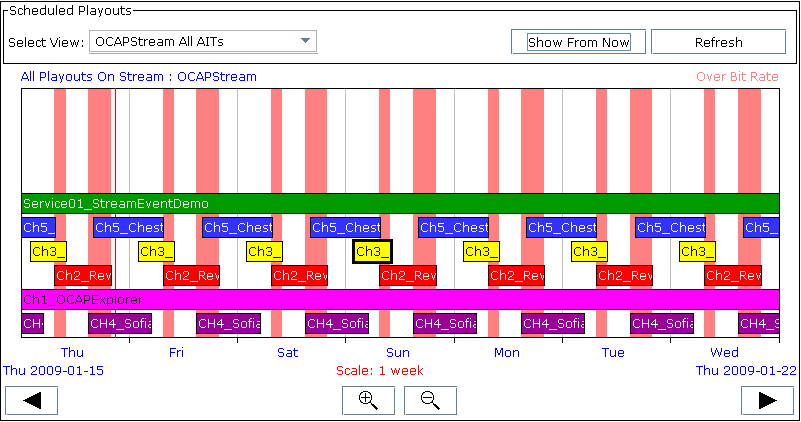Select the CH4_Sofia purple block on Sunday
The width and height of the screenshot is (801, 422).
coord(445,323)
